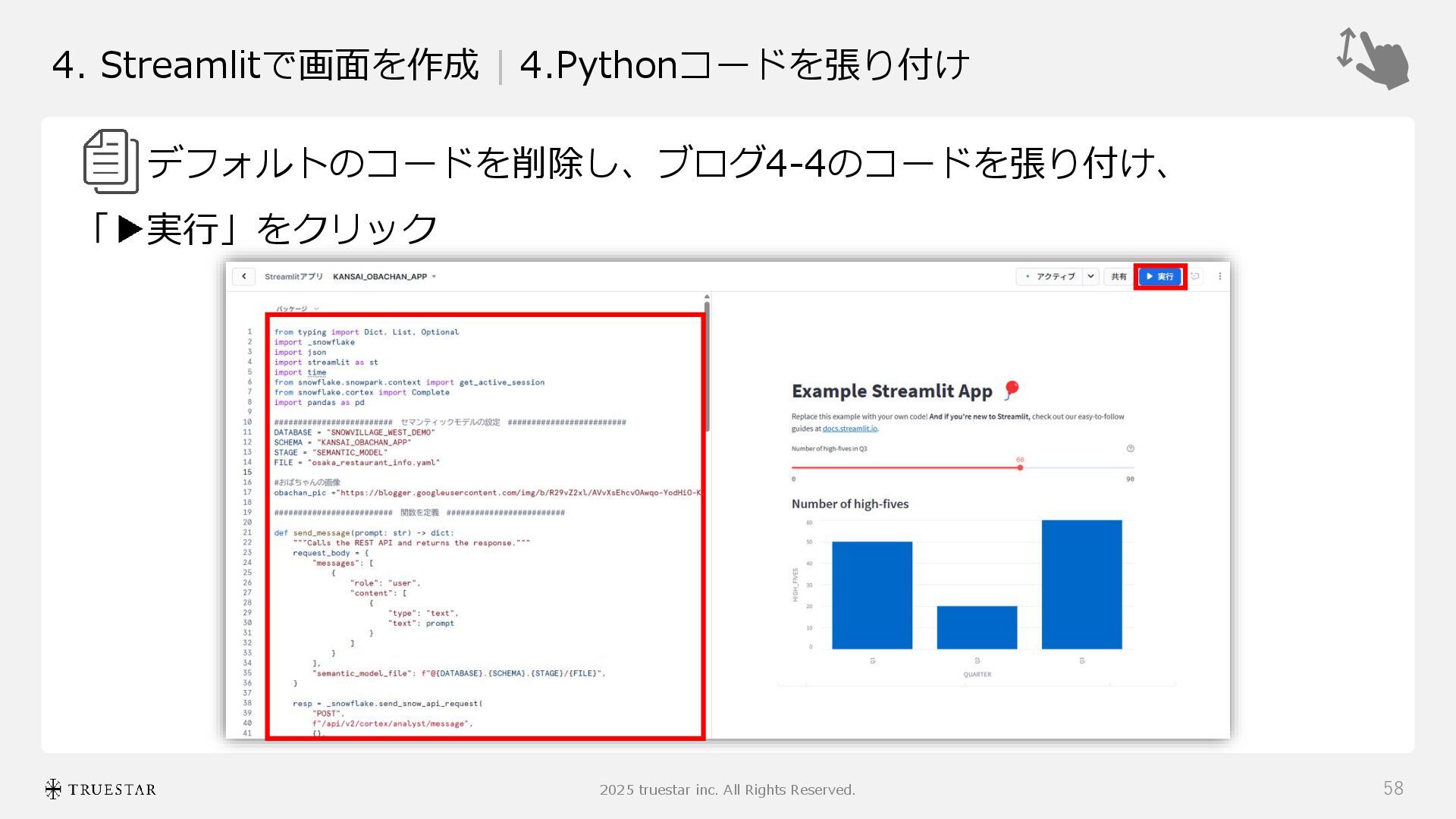Image resolution: width=1456 pixels, height=819 pixels.
Task: Click the tallest third bar in the chart
Action: (1081, 585)
